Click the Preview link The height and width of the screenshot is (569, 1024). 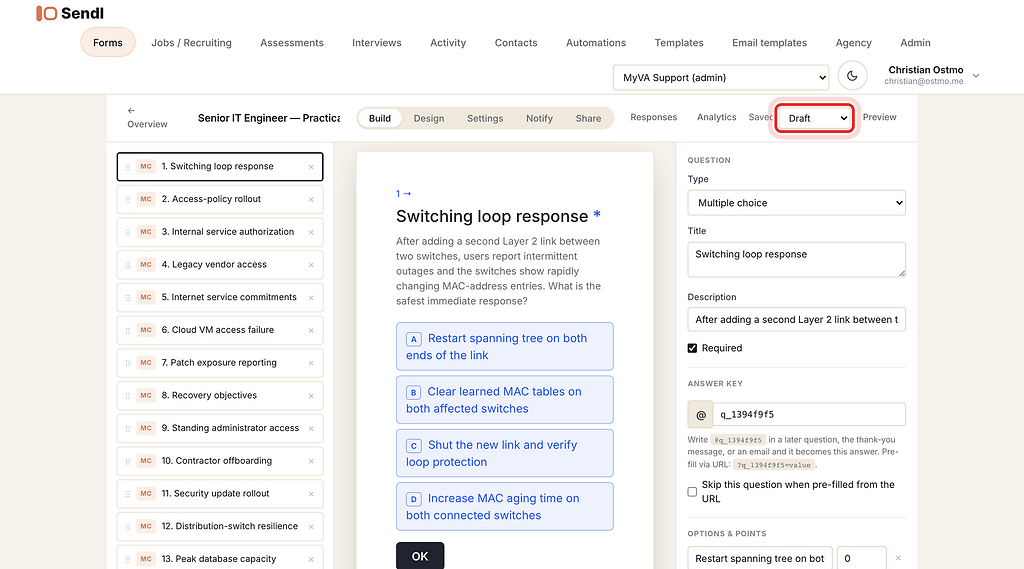(x=880, y=117)
